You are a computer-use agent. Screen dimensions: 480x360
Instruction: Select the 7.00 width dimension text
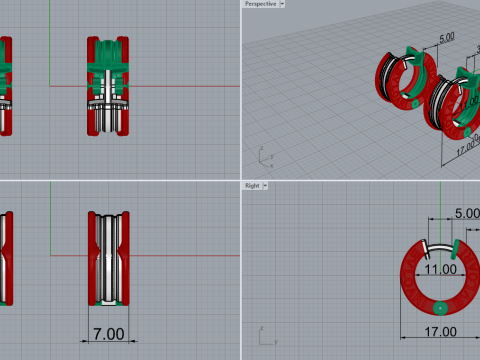click(x=109, y=334)
